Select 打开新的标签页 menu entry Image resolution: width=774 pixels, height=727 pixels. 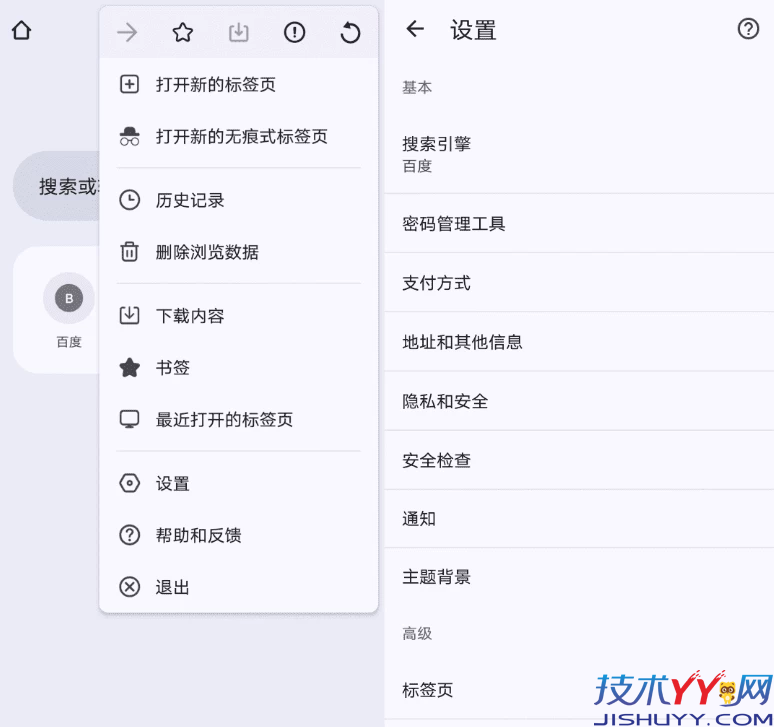tap(239, 84)
